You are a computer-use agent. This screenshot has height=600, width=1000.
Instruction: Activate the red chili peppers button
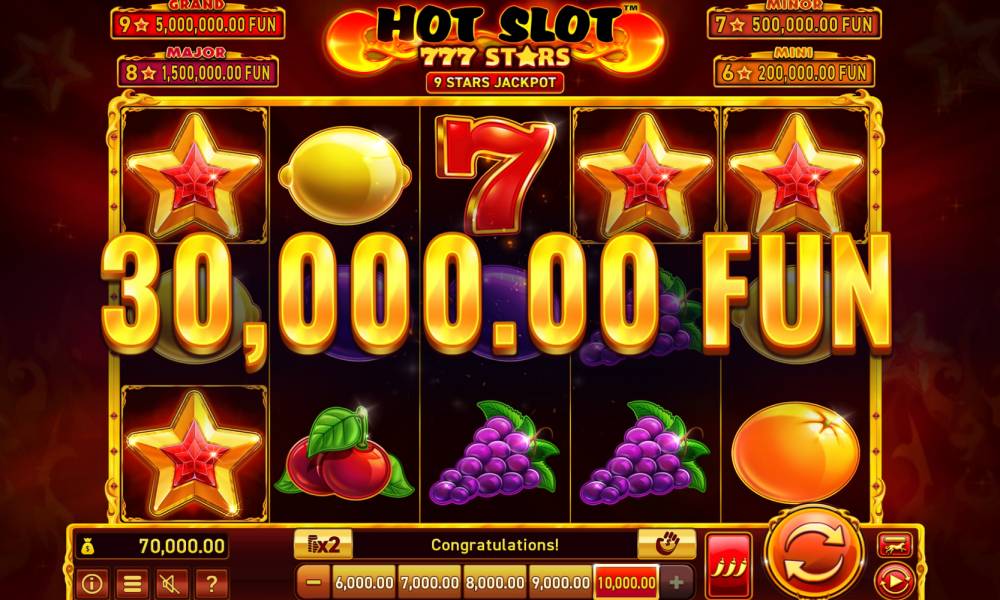[x=728, y=564]
